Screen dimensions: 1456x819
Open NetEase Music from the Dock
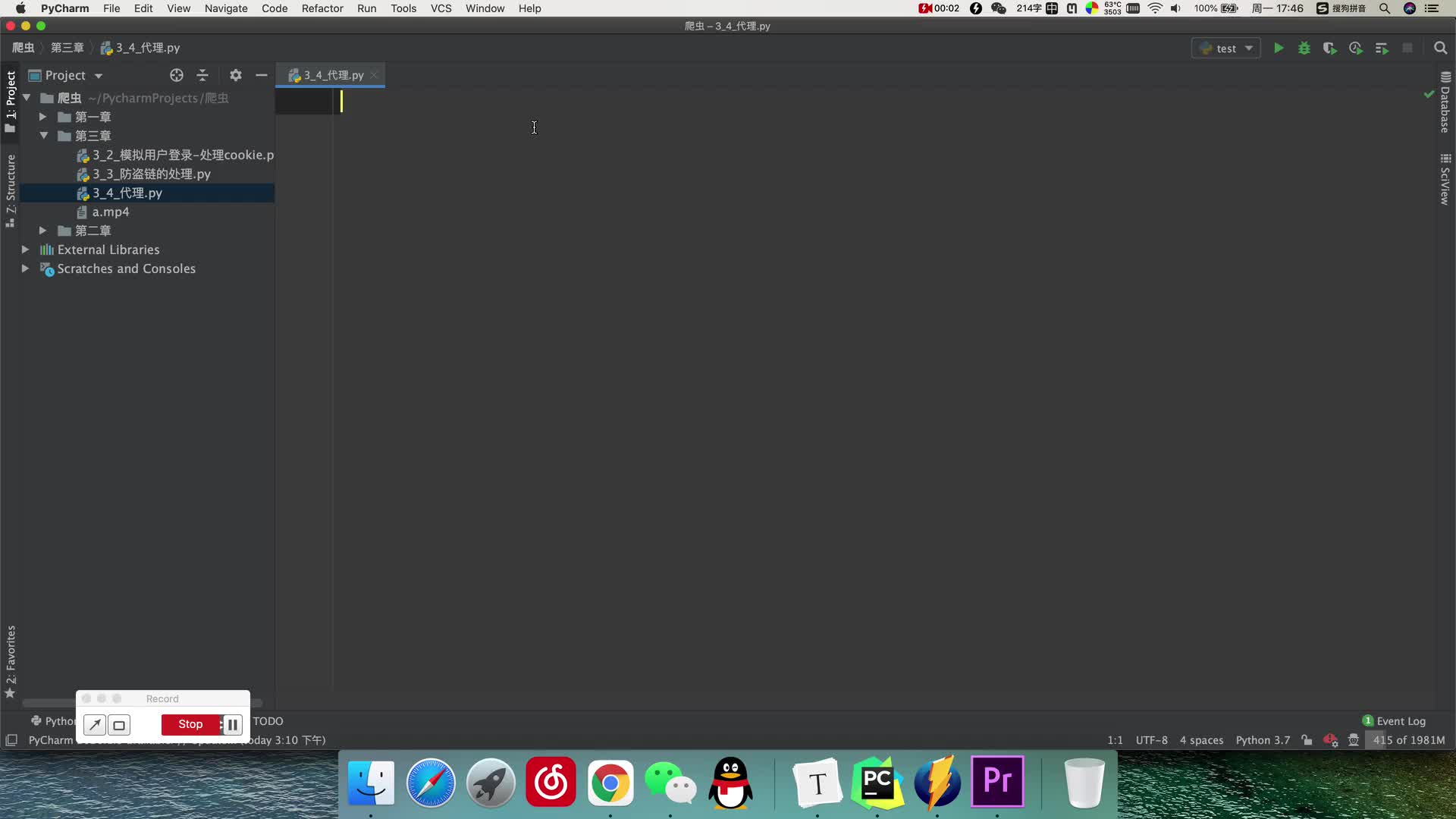(551, 782)
